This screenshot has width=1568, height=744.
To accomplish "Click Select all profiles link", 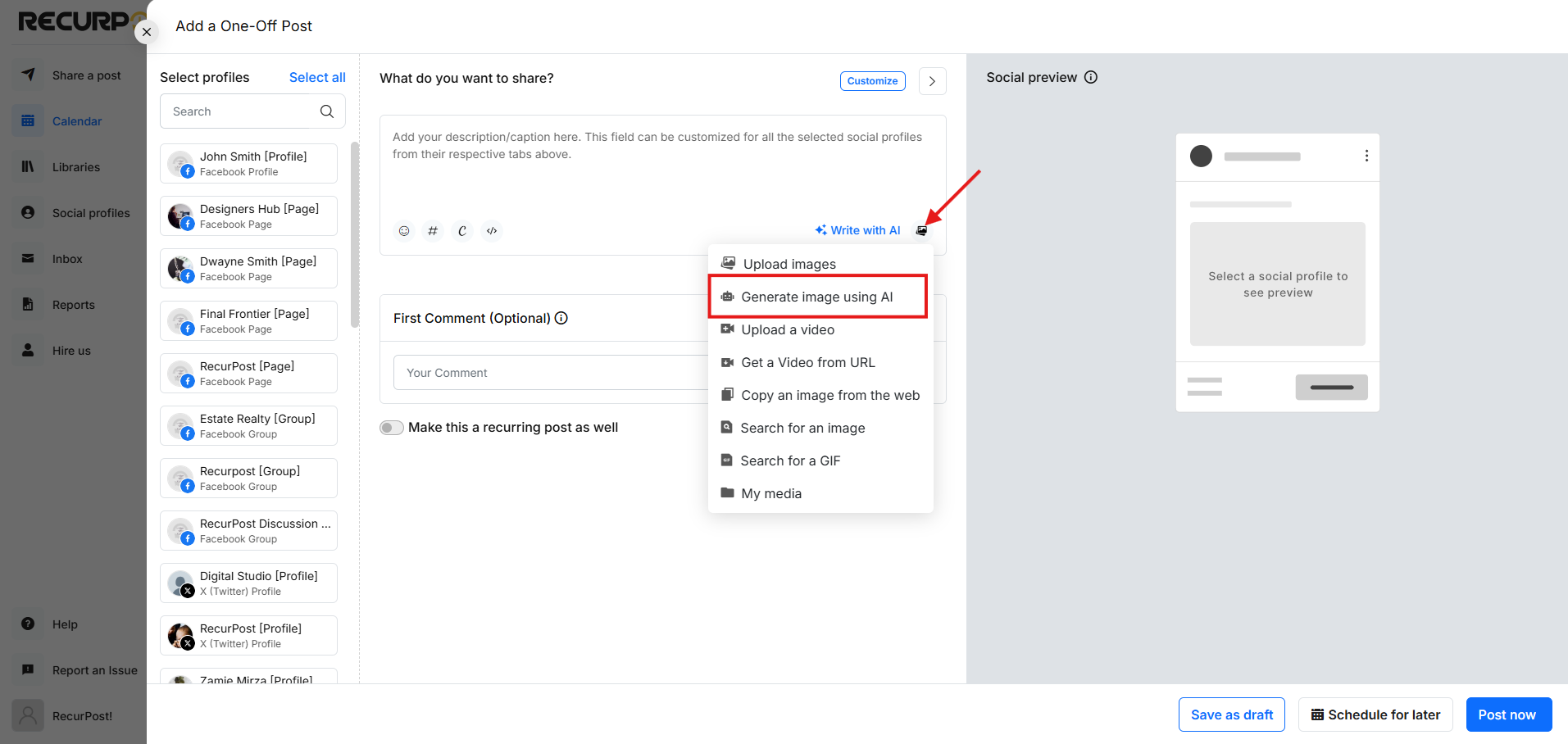I will pyautogui.click(x=317, y=77).
